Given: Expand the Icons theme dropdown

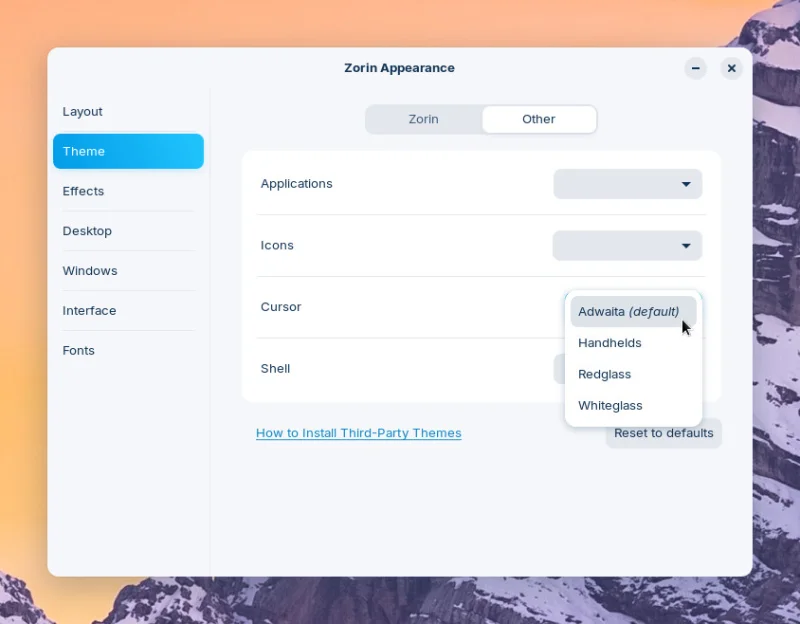Looking at the screenshot, I should tap(628, 245).
